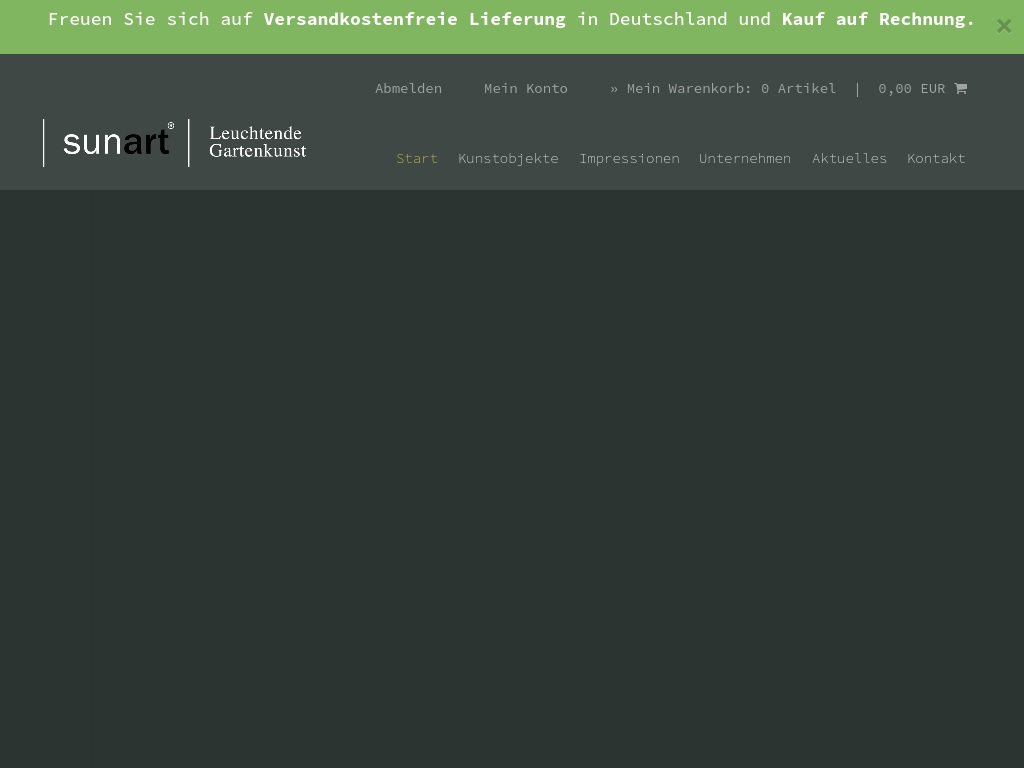Select the Start navigation item
This screenshot has height=768, width=1024.
417,158
